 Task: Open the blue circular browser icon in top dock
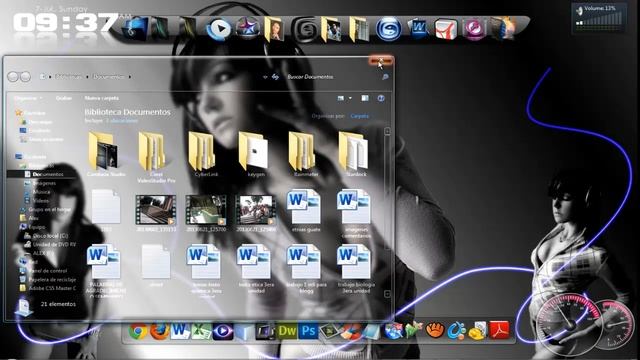click(x=388, y=29)
